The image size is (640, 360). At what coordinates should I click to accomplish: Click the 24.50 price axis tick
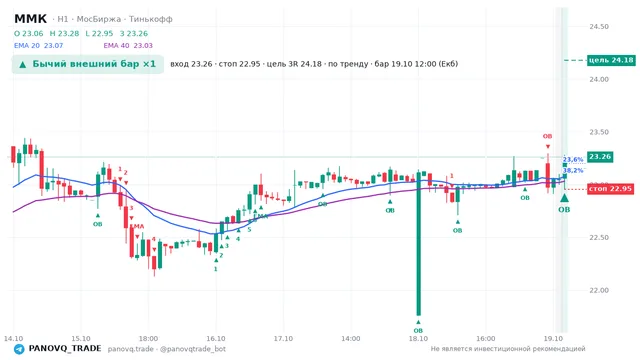tap(599, 27)
